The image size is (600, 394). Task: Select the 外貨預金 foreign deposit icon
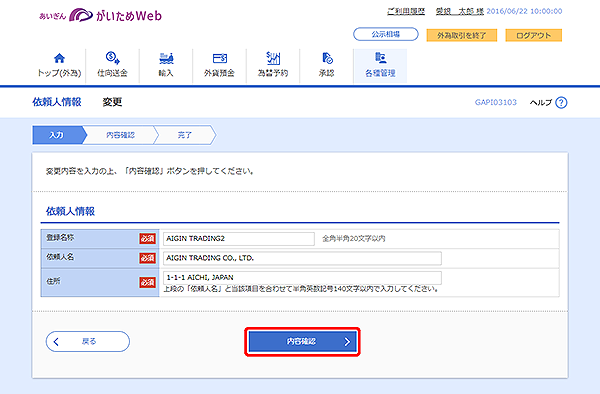coord(220,59)
